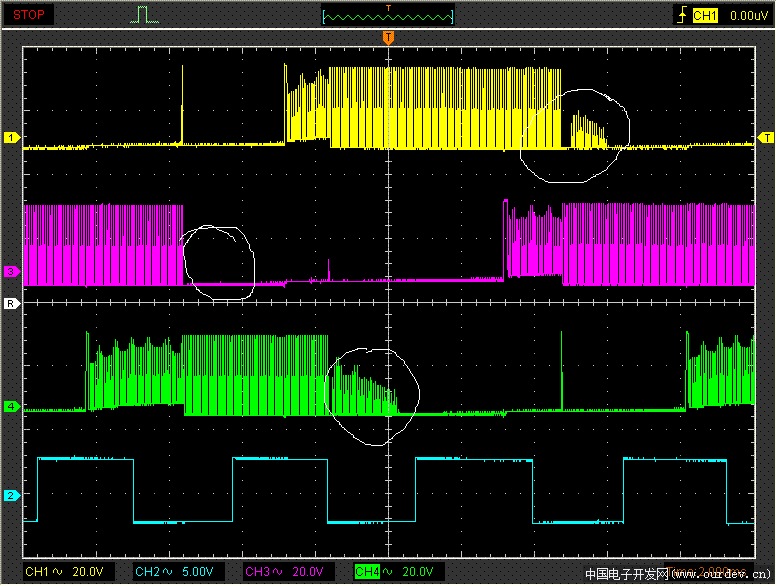Click the orange horizontal trigger position marker
Screen dimensions: 777x586
388,38
